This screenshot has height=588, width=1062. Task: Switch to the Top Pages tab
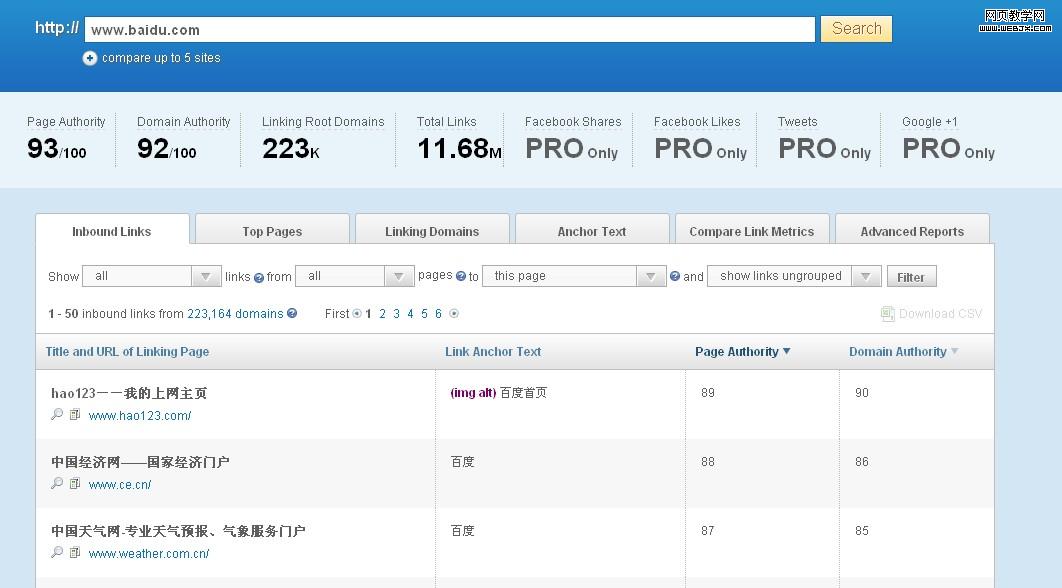[x=272, y=231]
